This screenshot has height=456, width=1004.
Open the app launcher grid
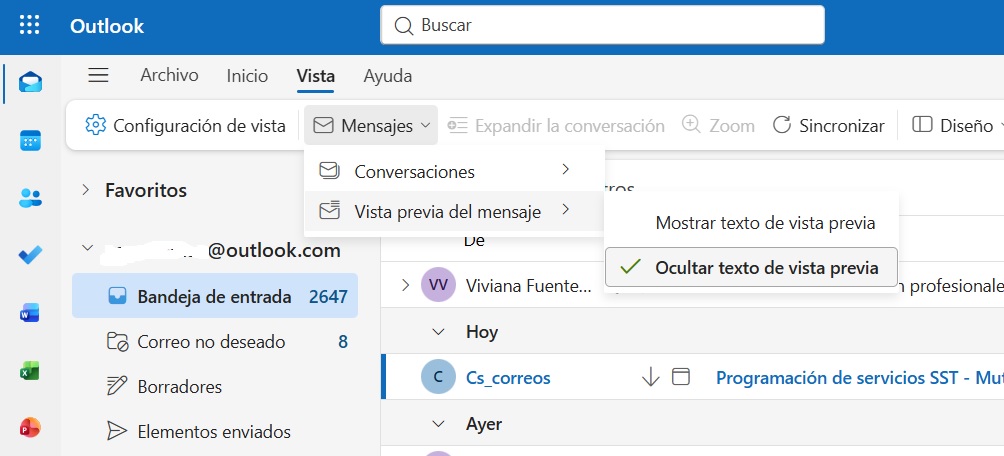tap(29, 25)
